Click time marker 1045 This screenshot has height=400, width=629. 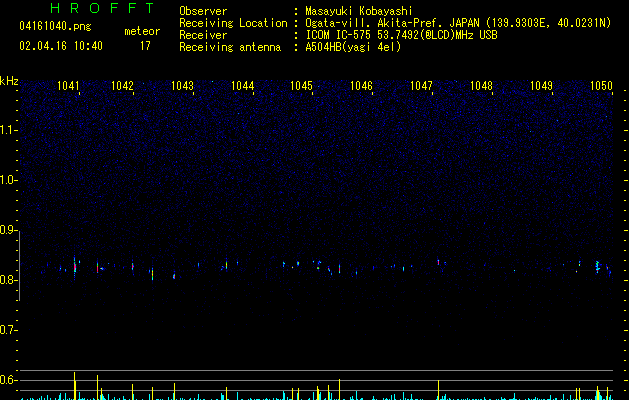click(x=301, y=86)
